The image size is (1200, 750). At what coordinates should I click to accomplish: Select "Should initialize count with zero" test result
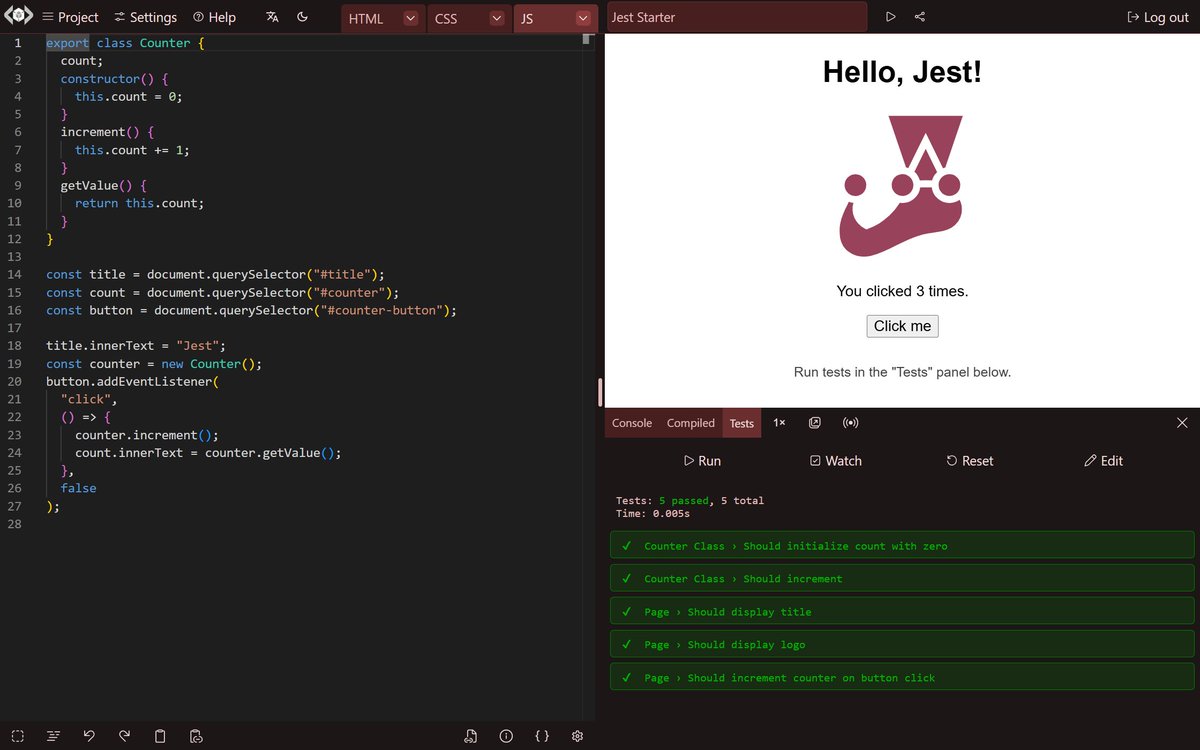[902, 546]
